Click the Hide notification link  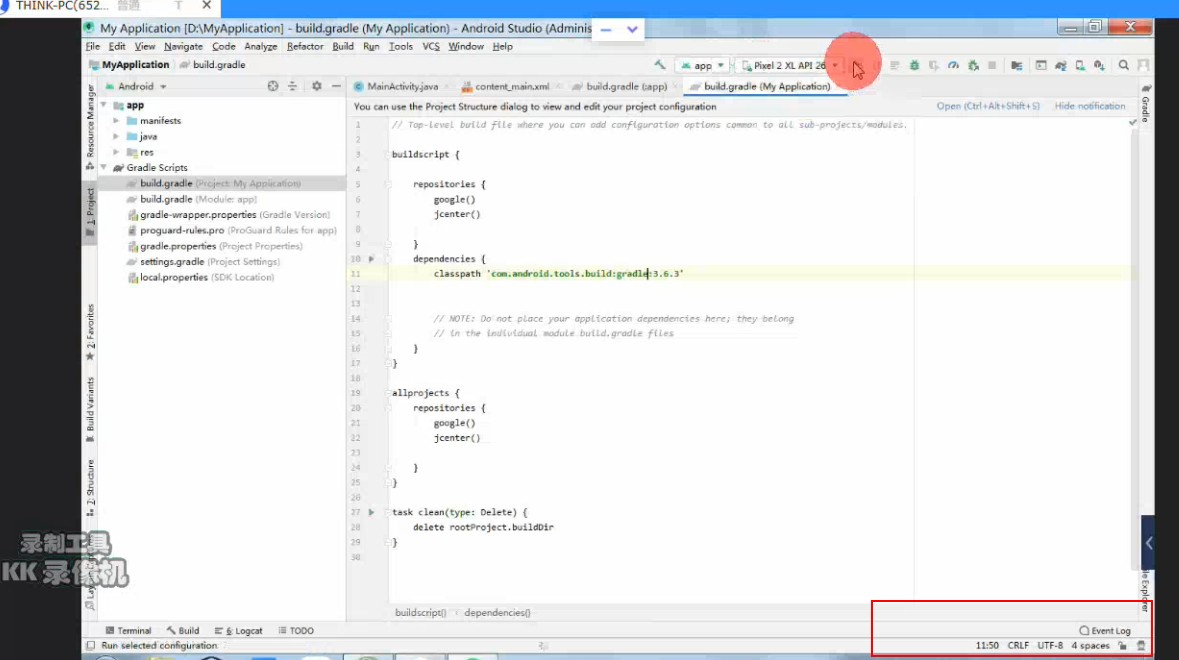click(1090, 106)
